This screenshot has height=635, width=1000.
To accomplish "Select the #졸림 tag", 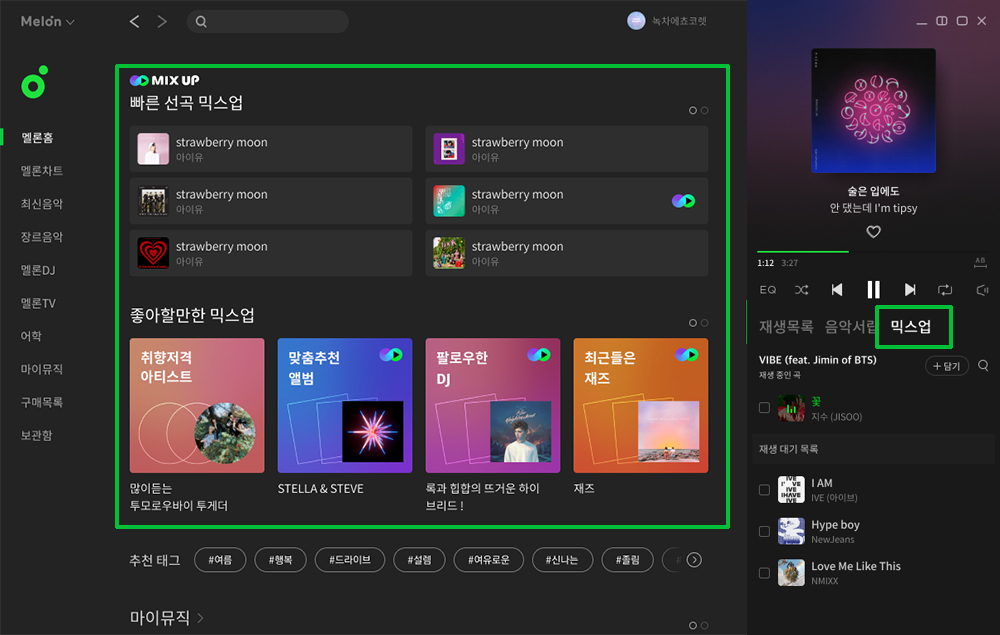I will pos(628,560).
